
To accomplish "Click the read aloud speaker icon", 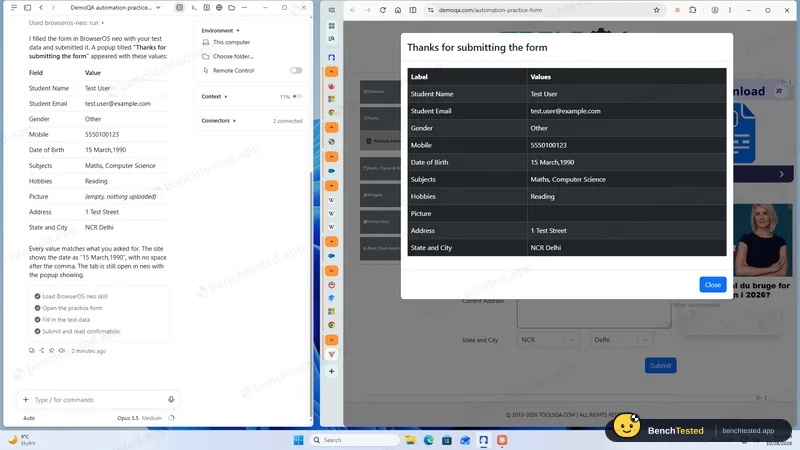I will [62, 351].
